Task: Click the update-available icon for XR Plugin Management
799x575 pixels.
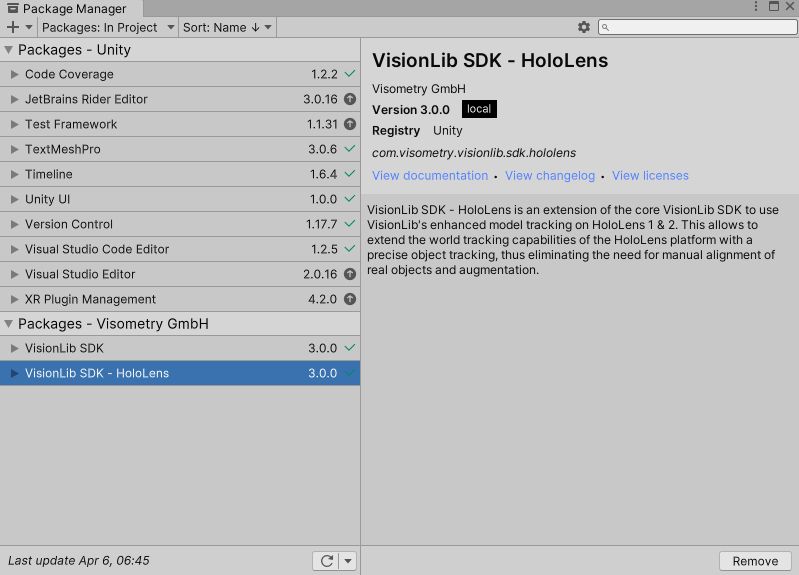Action: coord(350,299)
